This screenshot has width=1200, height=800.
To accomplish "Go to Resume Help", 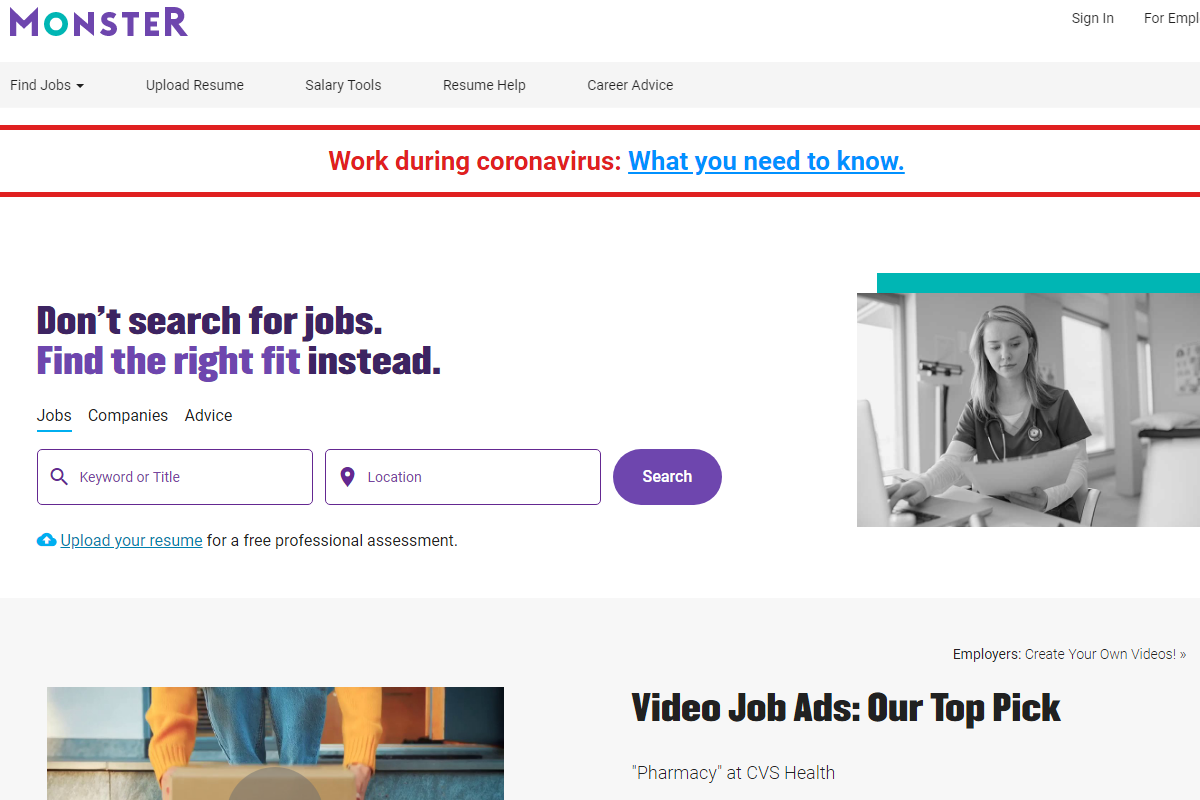I will (x=484, y=85).
